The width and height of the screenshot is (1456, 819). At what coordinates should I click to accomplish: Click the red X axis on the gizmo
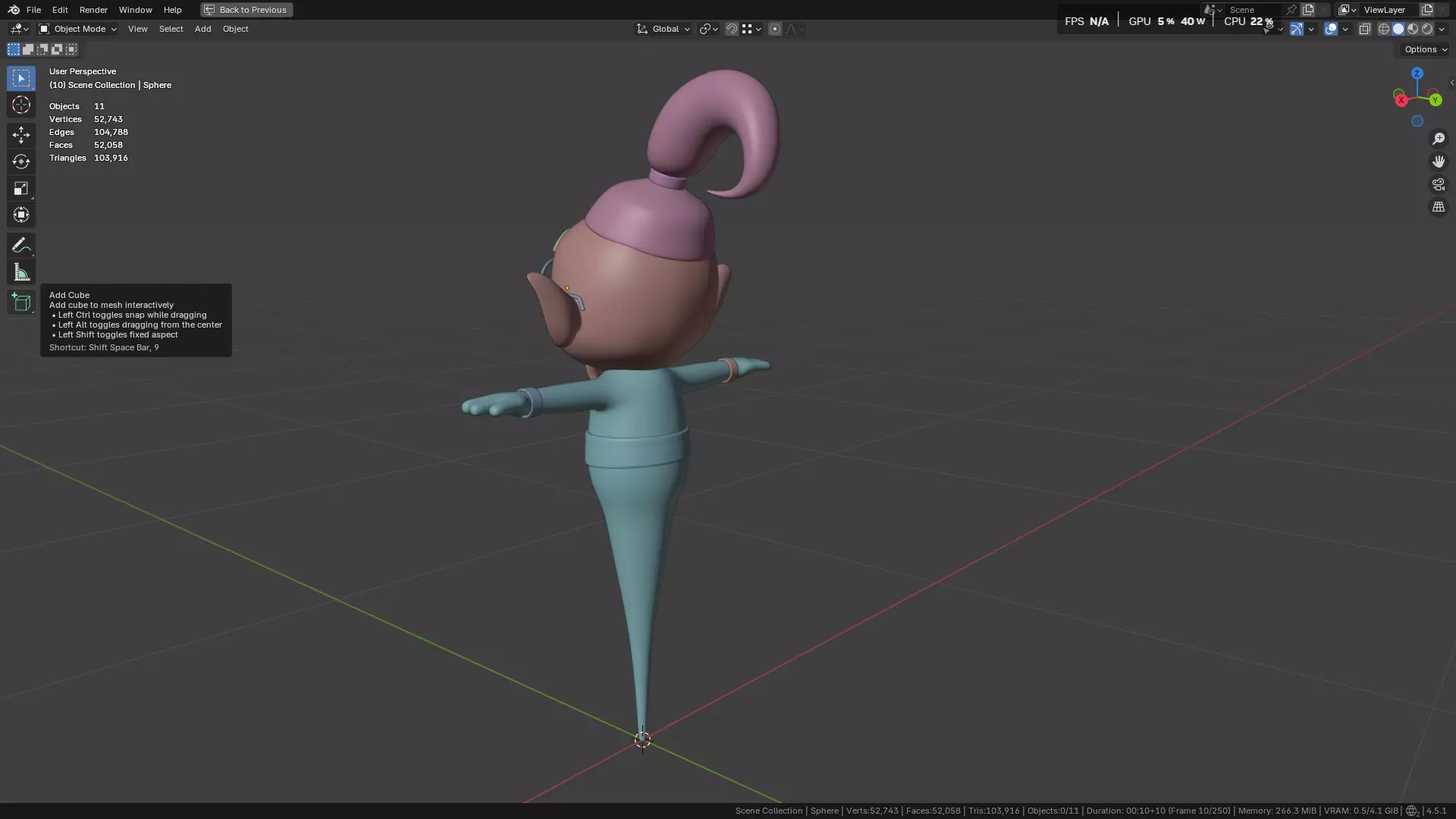(1401, 100)
